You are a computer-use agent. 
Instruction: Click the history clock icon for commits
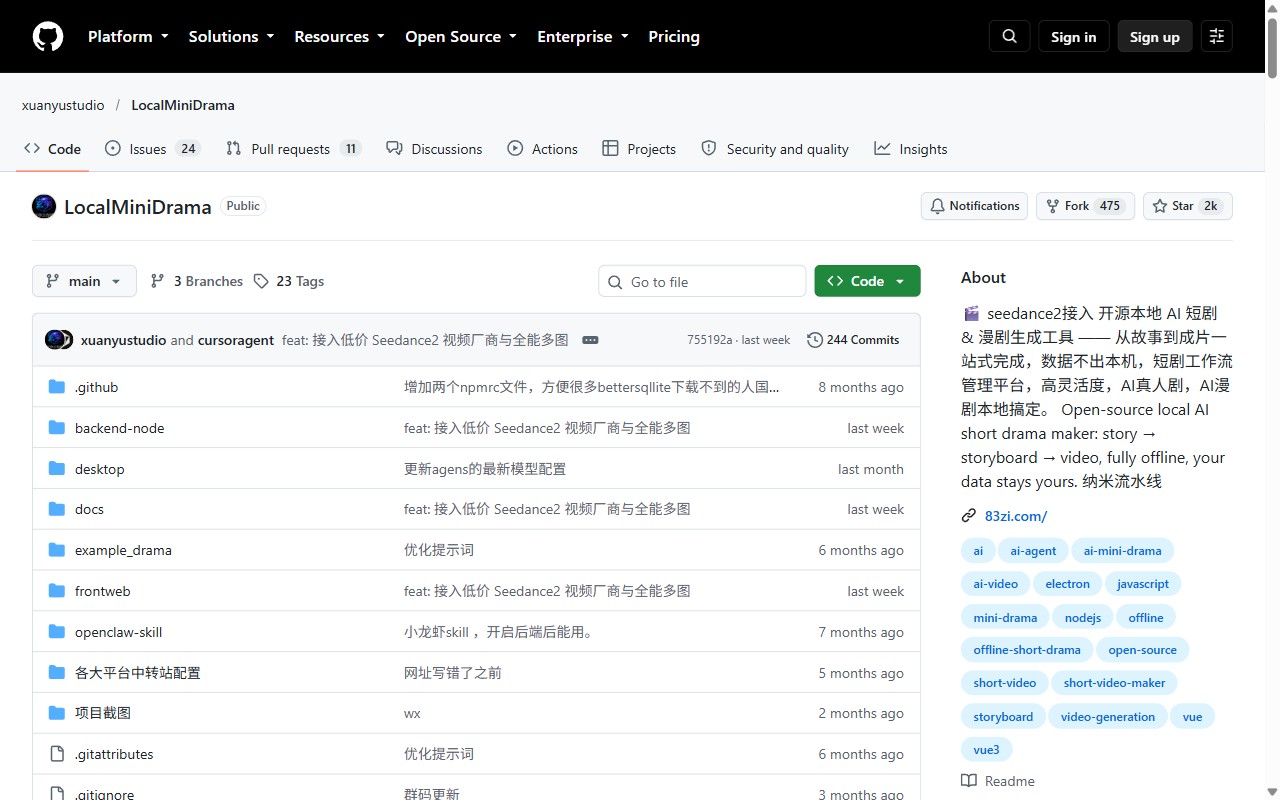[815, 340]
